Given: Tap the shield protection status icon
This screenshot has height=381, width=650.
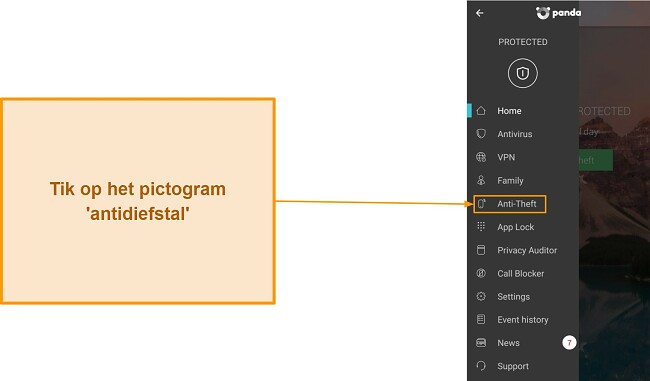Looking at the screenshot, I should pyautogui.click(x=523, y=73).
